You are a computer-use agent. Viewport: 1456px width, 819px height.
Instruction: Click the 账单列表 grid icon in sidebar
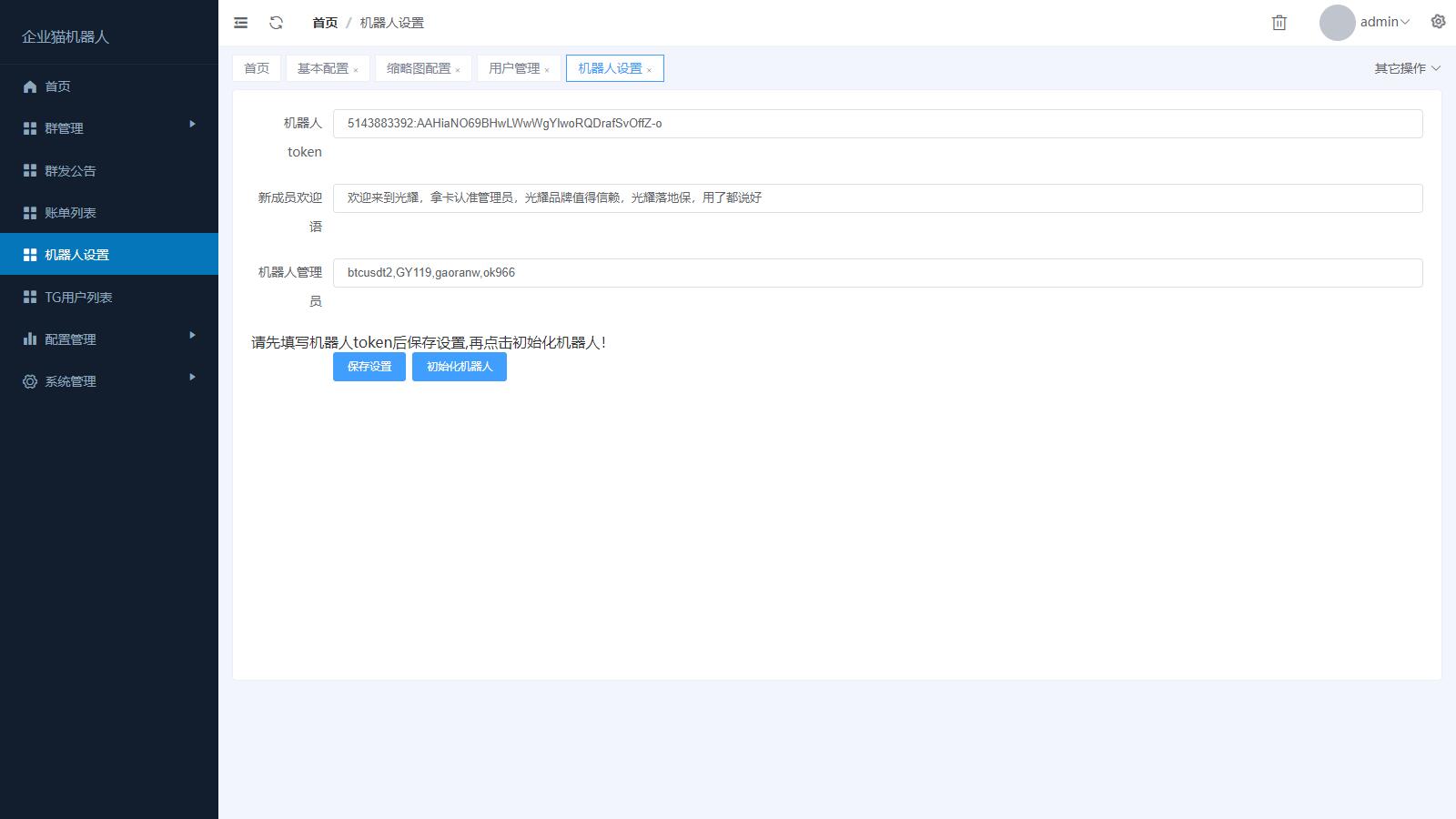[x=30, y=213]
